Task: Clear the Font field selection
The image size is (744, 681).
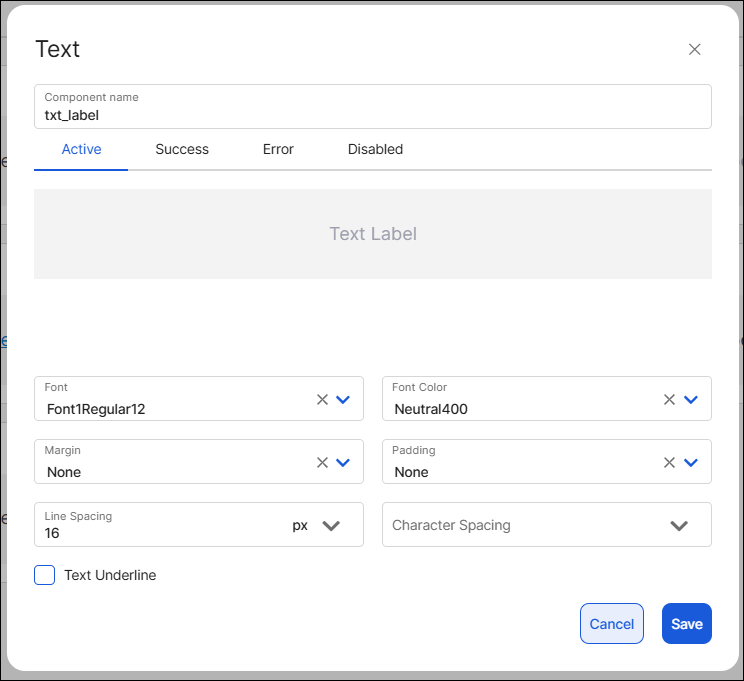Action: coord(322,399)
